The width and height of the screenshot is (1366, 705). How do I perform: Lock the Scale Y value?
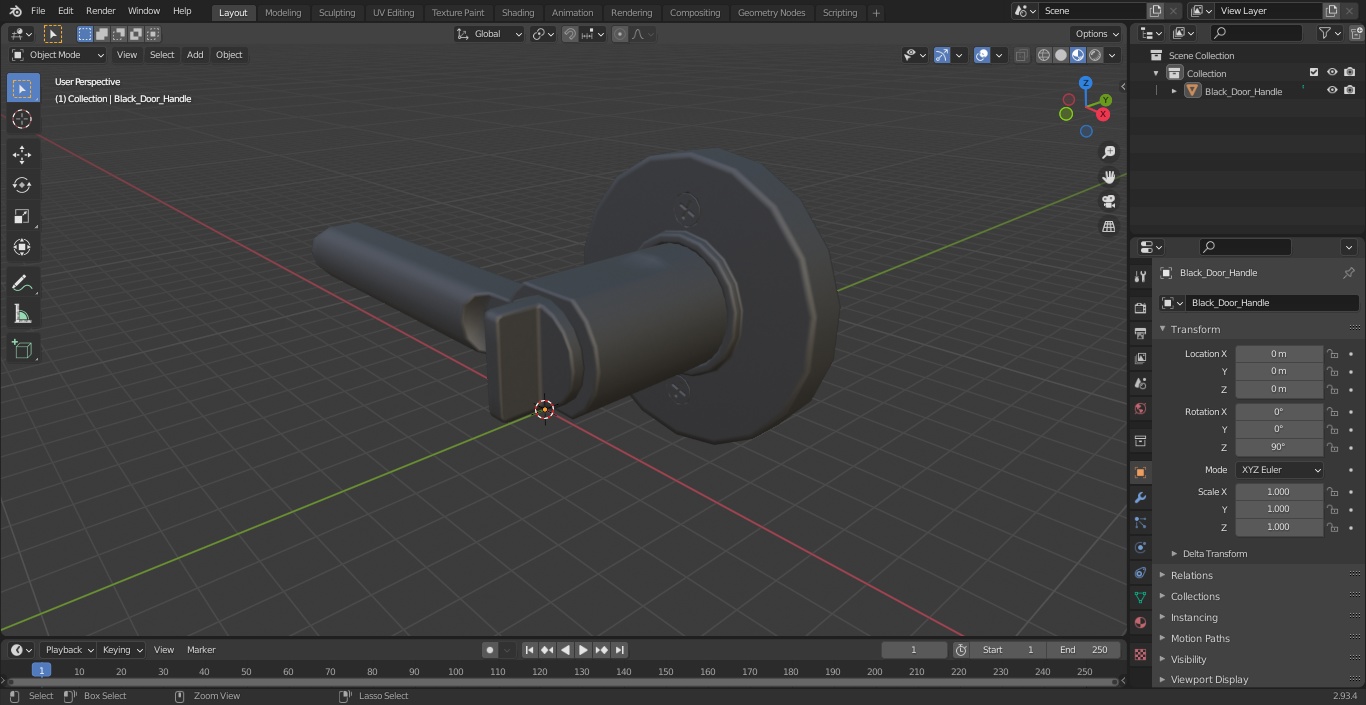[x=1332, y=509]
